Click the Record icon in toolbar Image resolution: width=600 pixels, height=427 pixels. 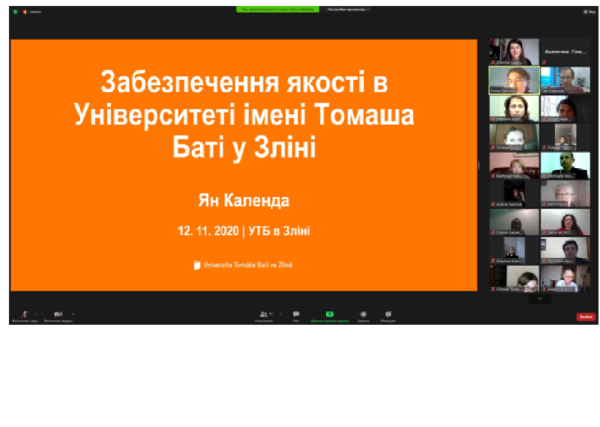363,314
